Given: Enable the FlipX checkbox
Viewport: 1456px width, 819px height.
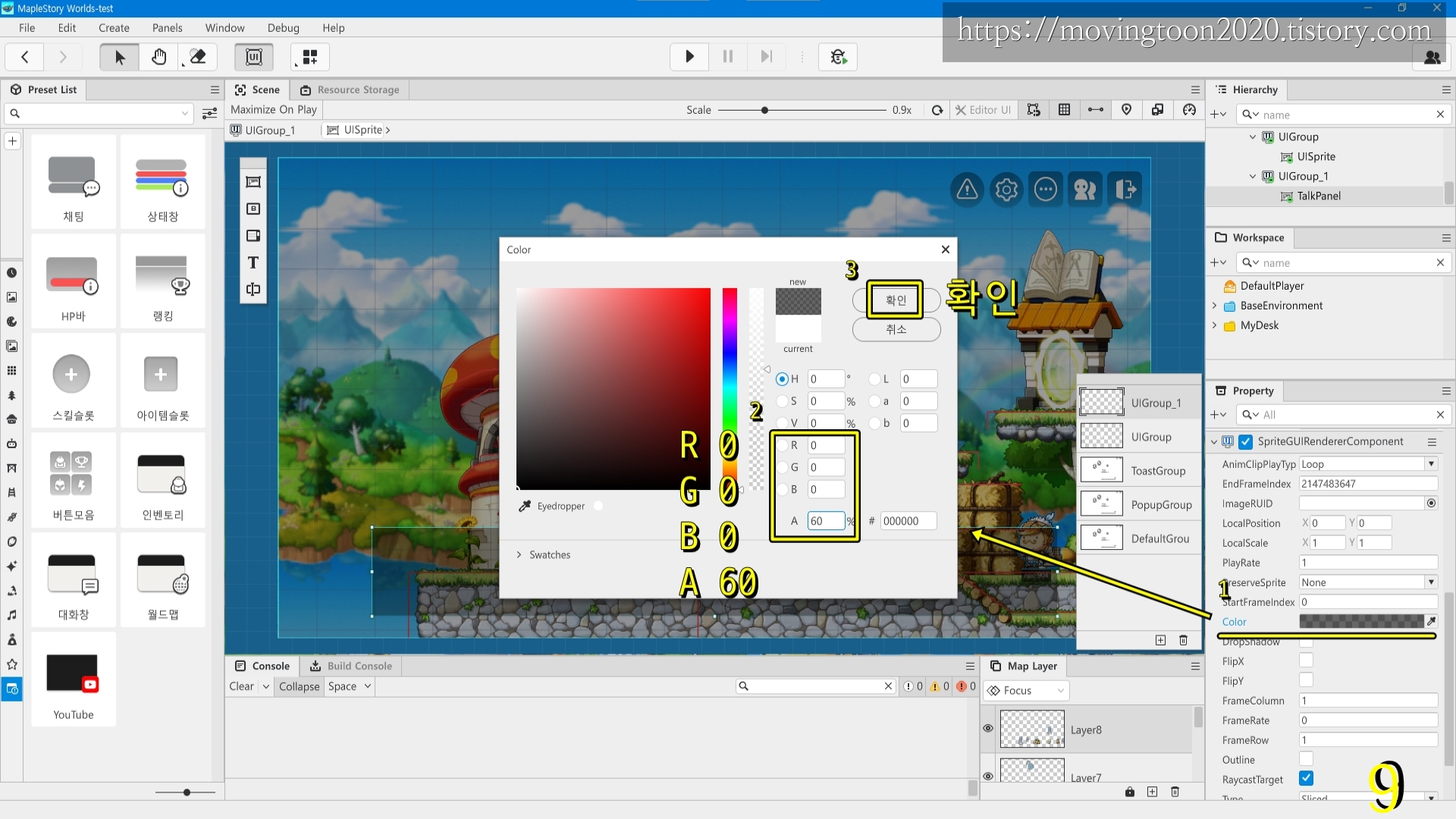Looking at the screenshot, I should pos(1306,661).
